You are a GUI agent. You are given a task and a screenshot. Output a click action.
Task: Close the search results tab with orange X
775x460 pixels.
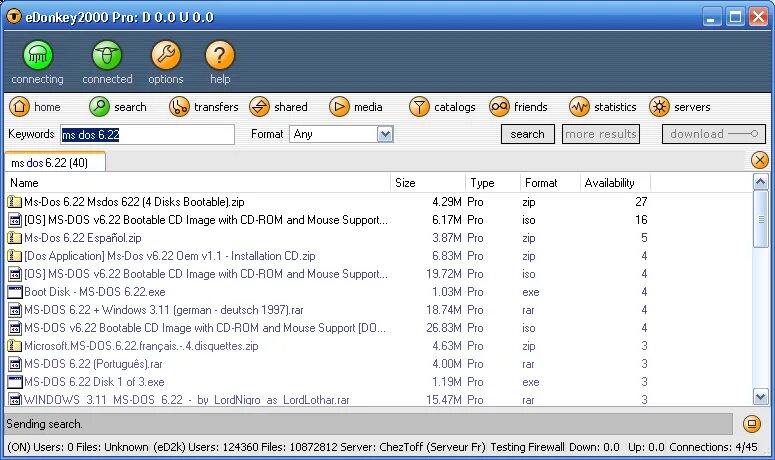click(760, 160)
